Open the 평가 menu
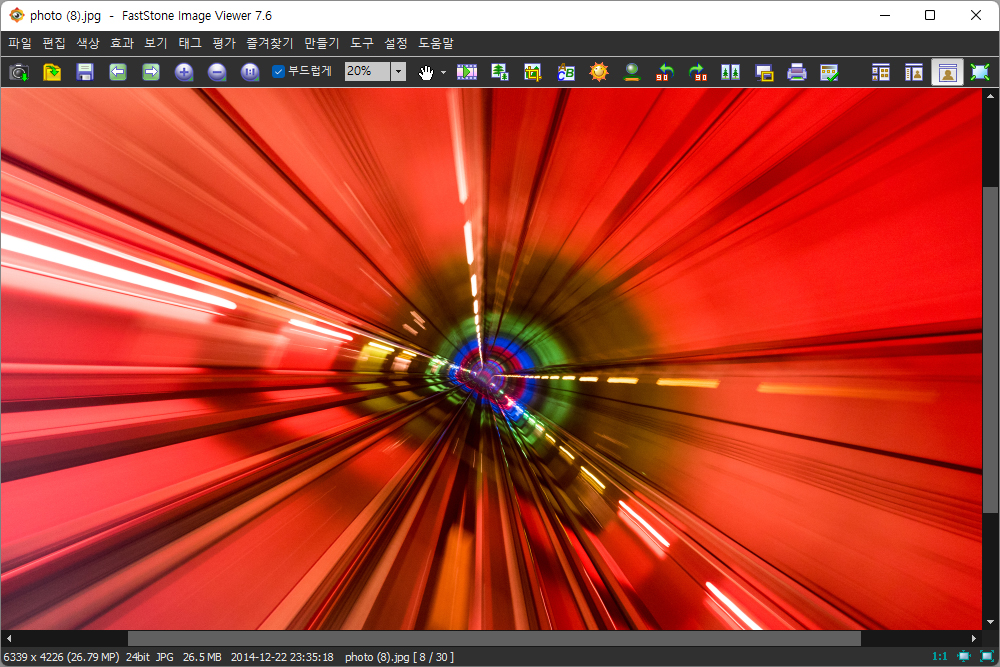The image size is (1000, 667). (x=224, y=43)
